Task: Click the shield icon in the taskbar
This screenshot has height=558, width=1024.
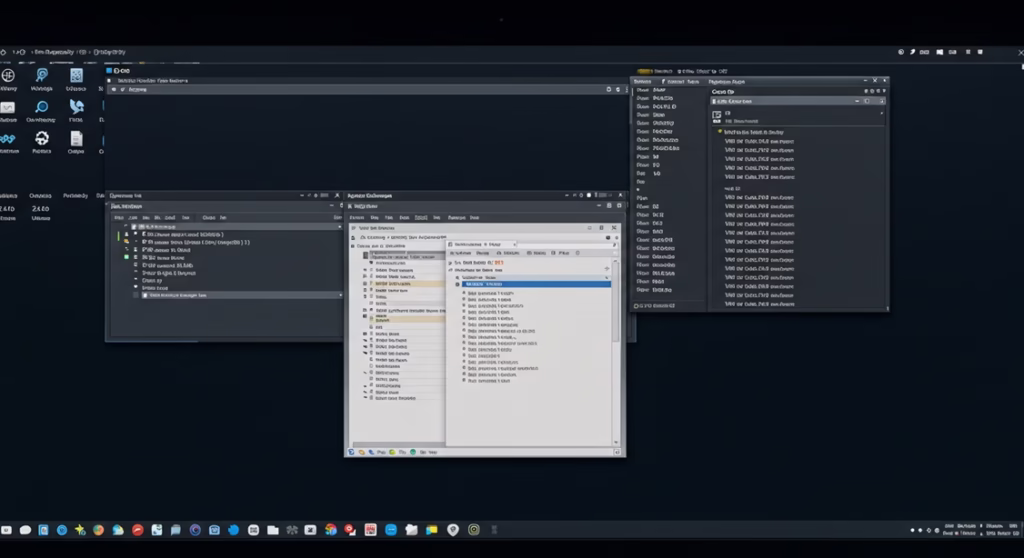Action: pos(453,529)
